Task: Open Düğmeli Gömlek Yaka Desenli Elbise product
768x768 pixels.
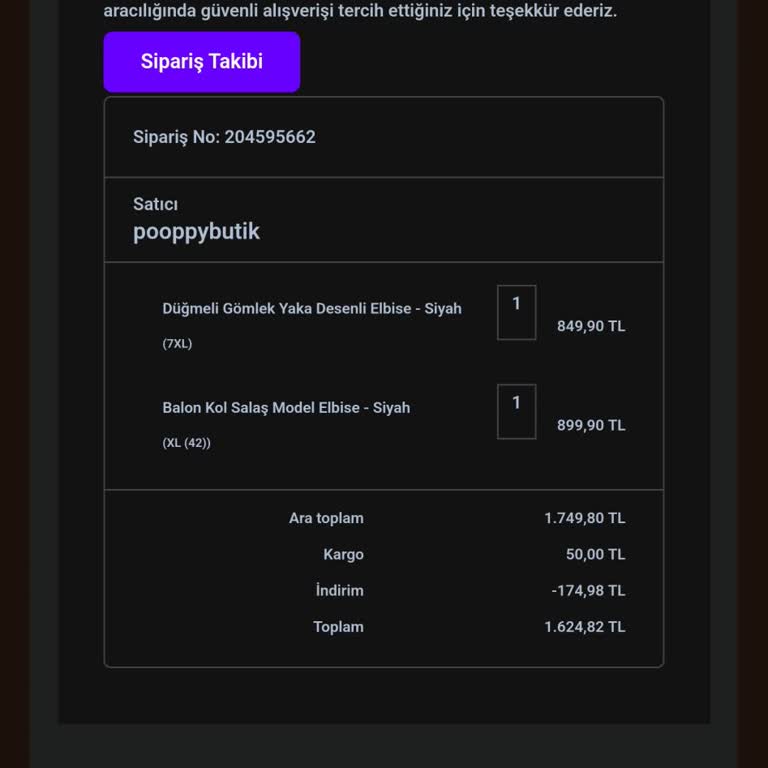Action: click(311, 309)
